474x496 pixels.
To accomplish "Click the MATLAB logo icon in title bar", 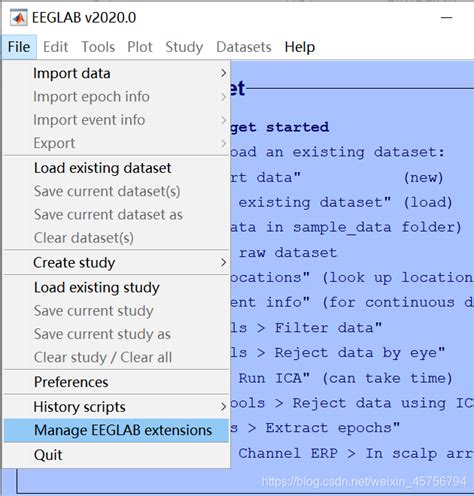I will [18, 18].
